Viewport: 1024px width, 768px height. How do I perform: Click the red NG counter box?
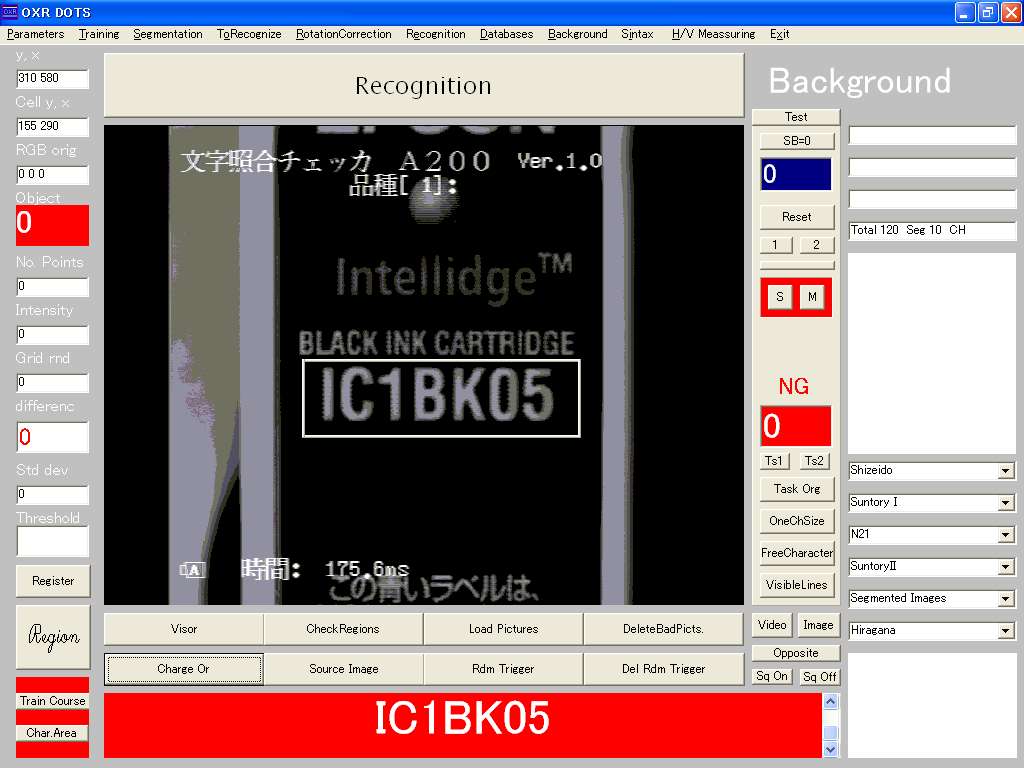(x=796, y=426)
